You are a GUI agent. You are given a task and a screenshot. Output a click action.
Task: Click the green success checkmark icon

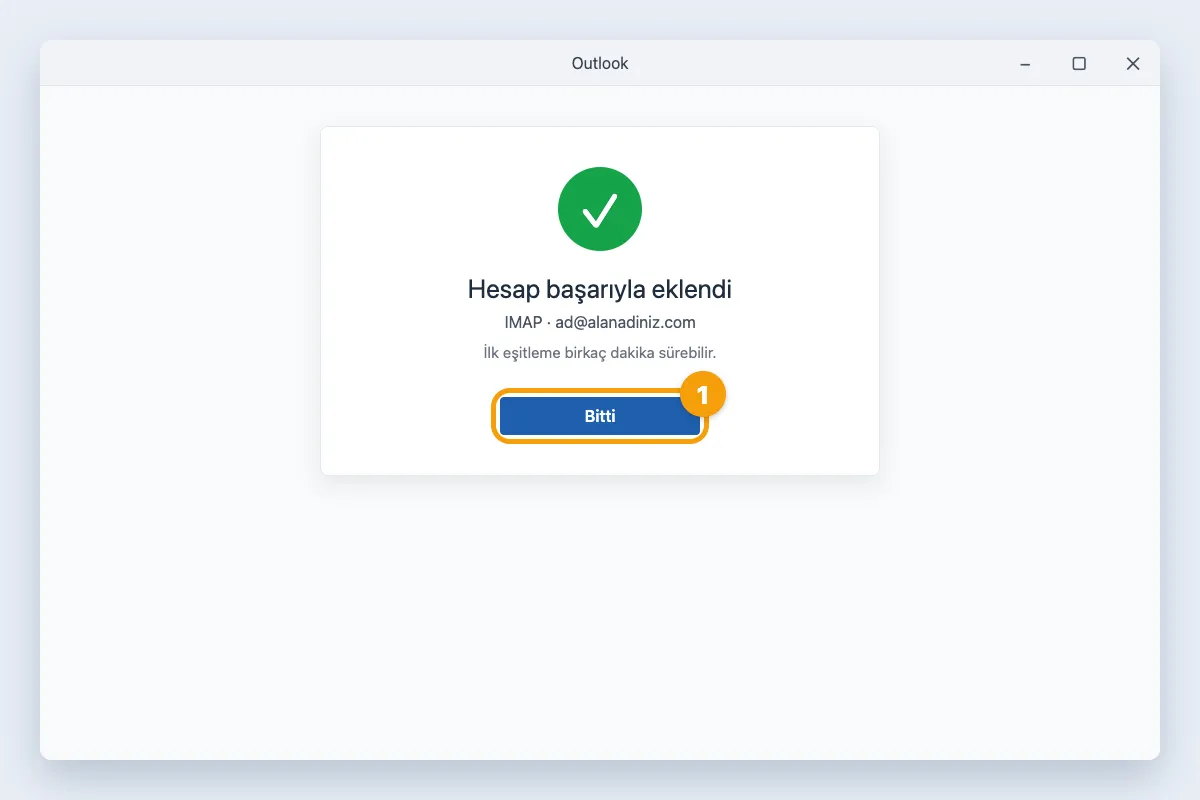[600, 209]
